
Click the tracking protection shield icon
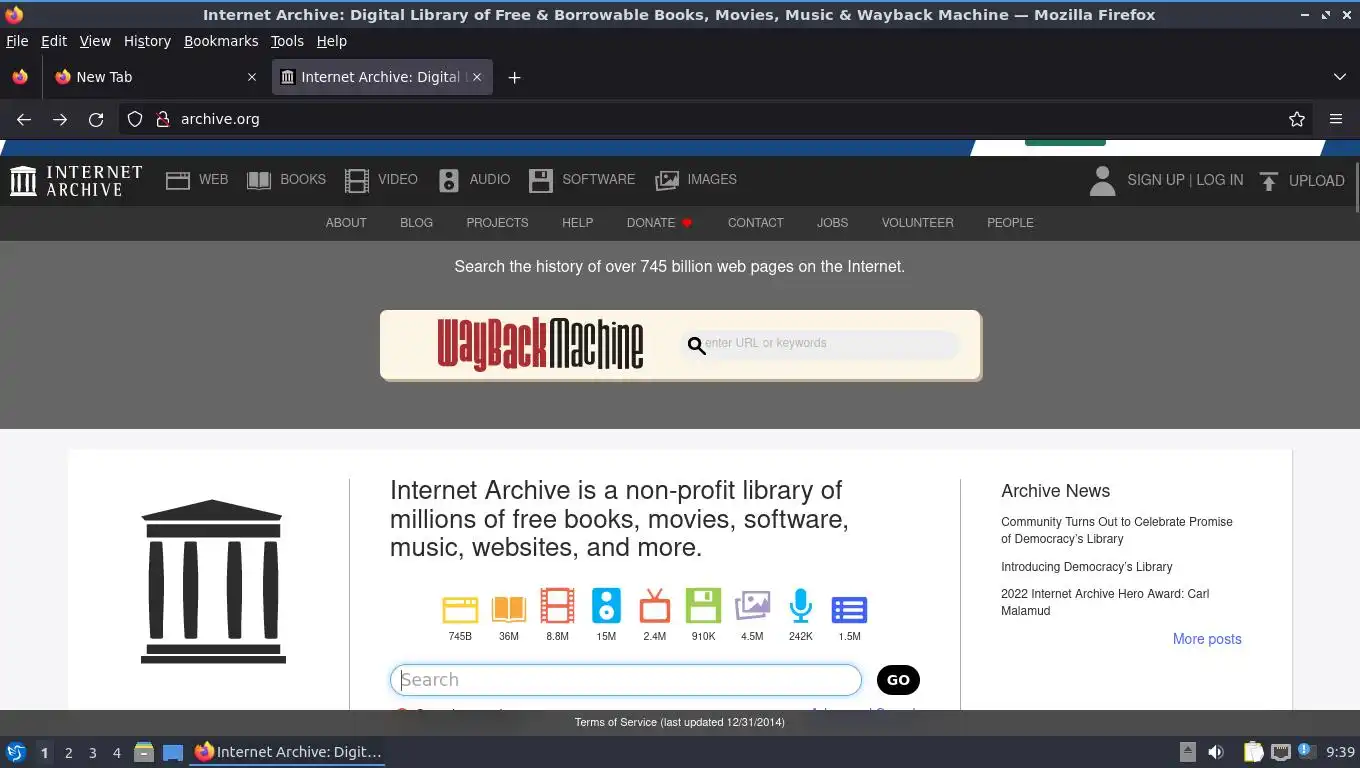pyautogui.click(x=135, y=119)
